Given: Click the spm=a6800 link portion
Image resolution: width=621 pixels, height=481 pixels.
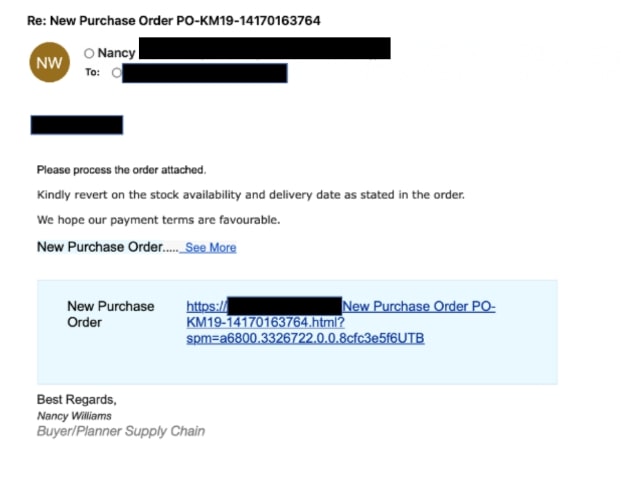Looking at the screenshot, I should coord(305,338).
